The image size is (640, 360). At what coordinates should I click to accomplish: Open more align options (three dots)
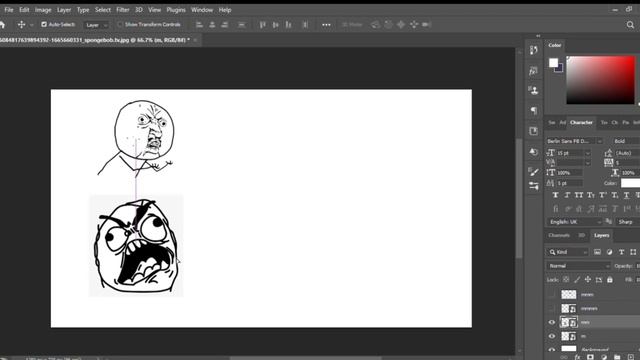pos(326,25)
